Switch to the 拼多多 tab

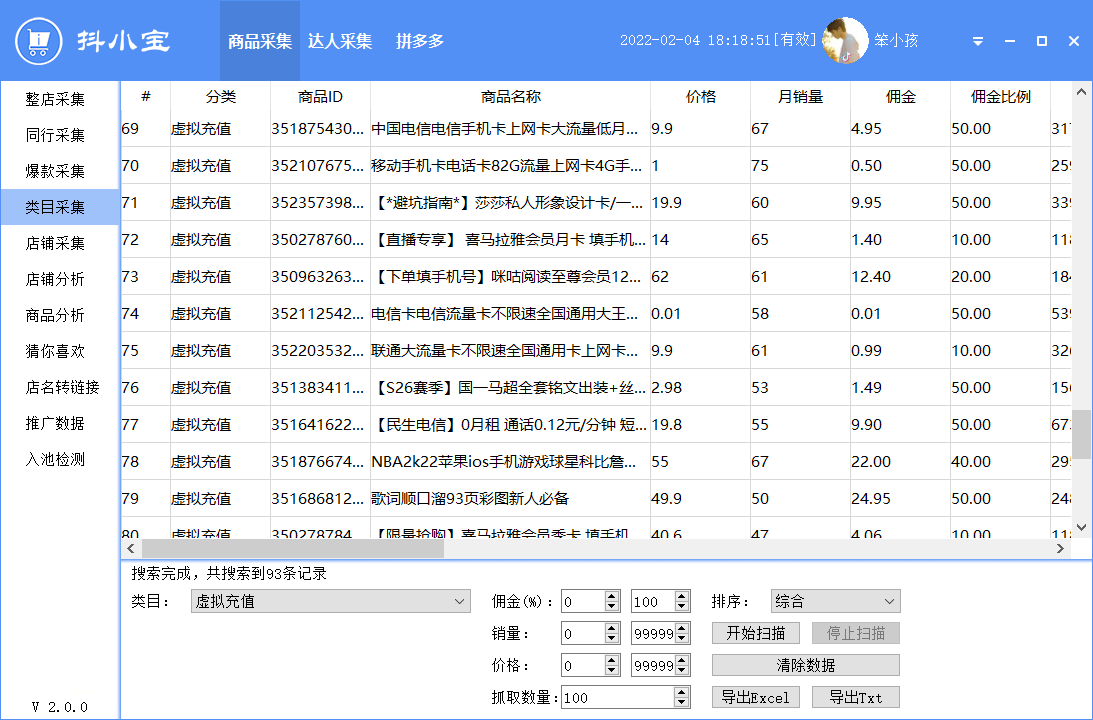(420, 42)
